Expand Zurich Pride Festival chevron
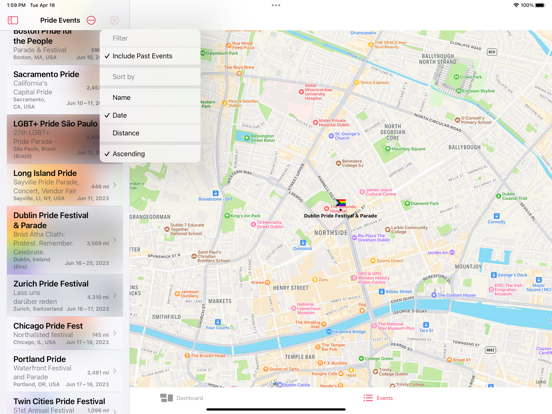The height and width of the screenshot is (414, 552). pos(115,296)
